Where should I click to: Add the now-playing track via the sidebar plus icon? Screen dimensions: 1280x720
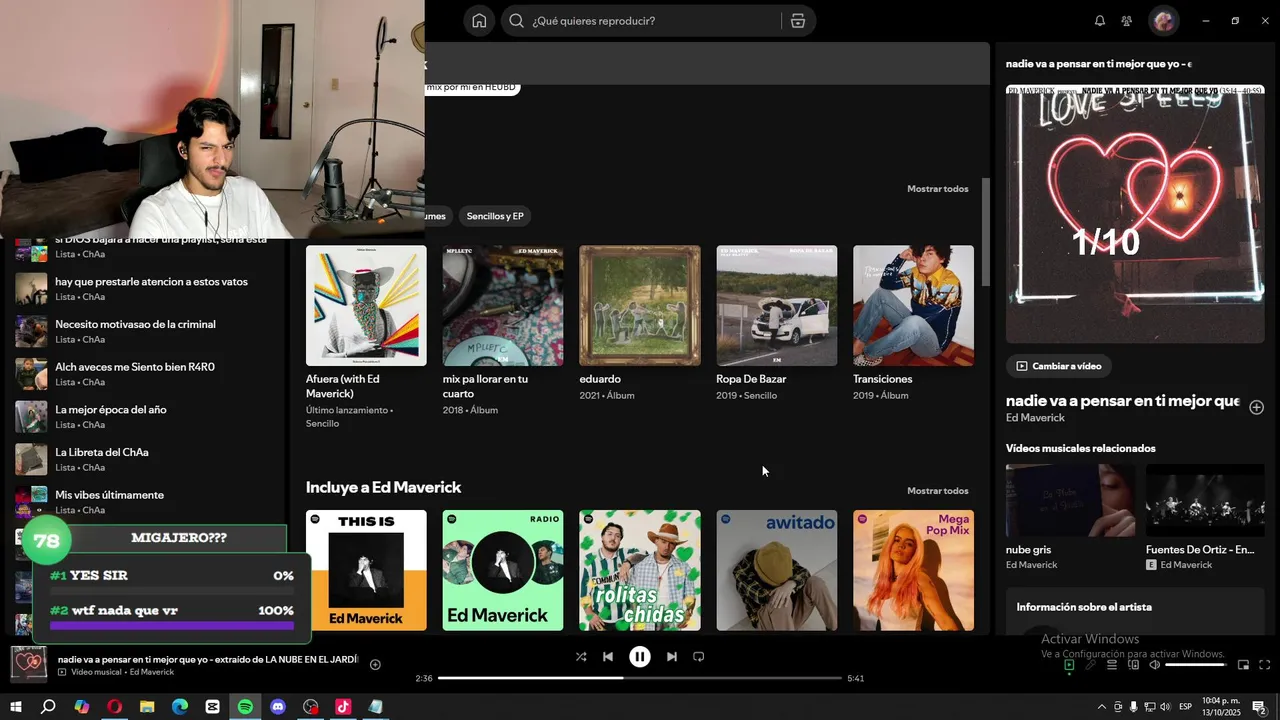tap(1257, 407)
